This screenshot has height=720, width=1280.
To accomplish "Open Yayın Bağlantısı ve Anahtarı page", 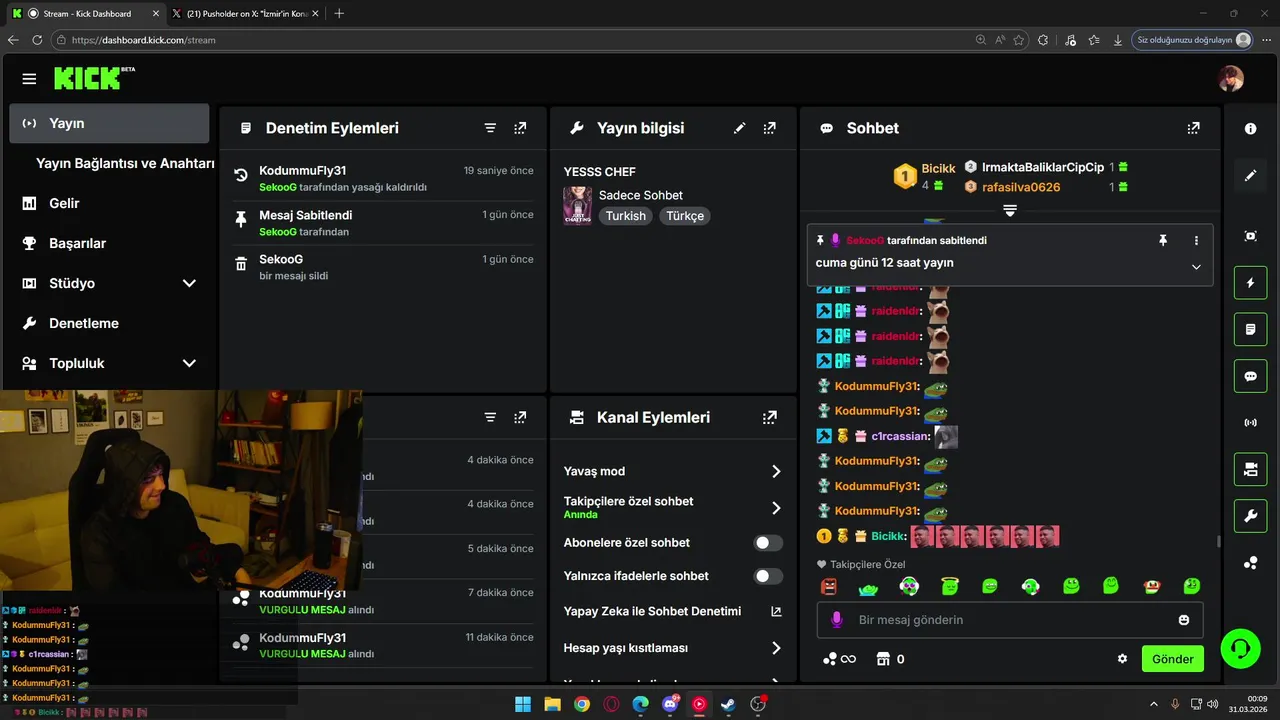I will [x=125, y=163].
